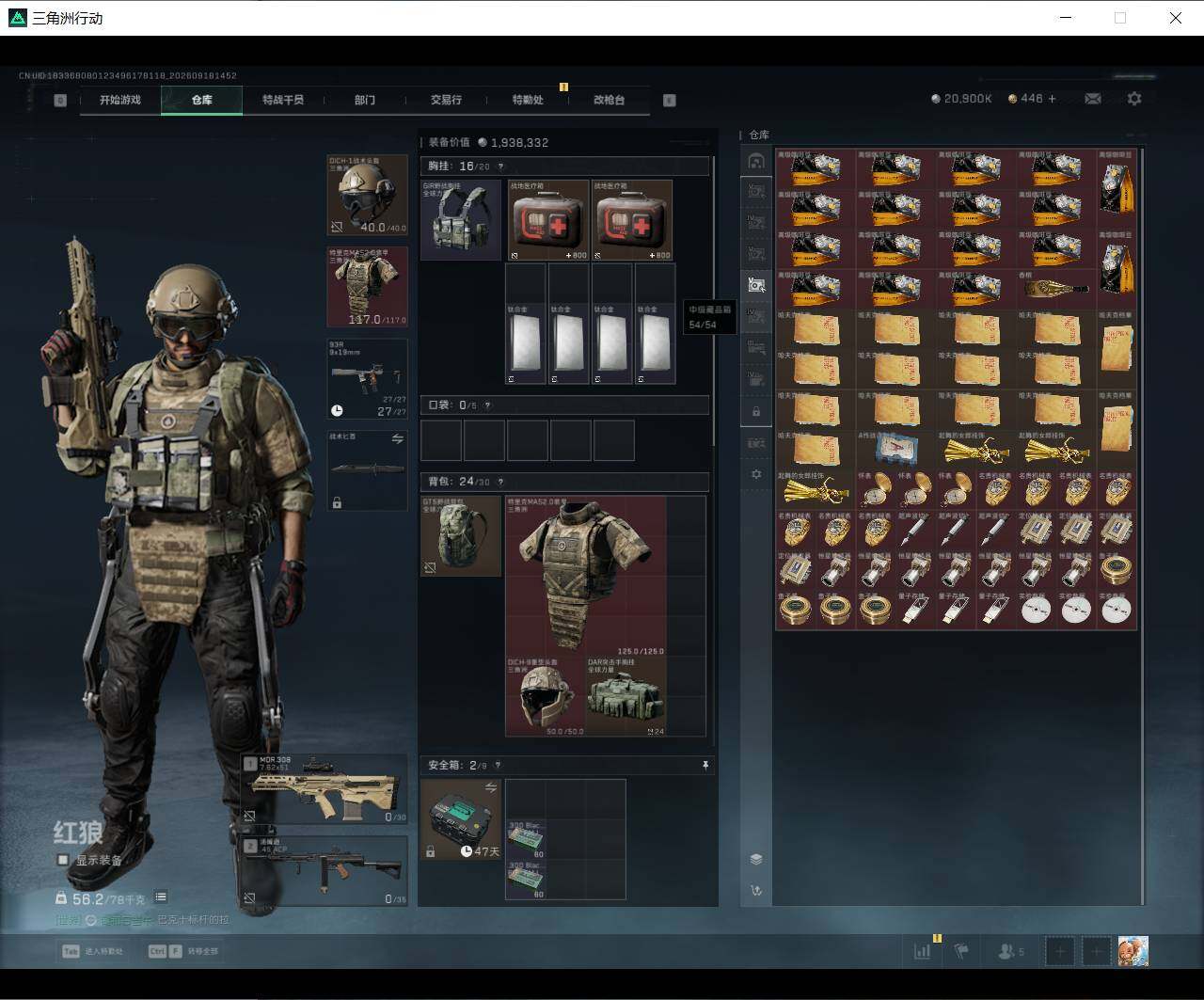Toggle the pin icon on the 安全箱 header
Screen dimensions: 1204x1000
pos(705,766)
